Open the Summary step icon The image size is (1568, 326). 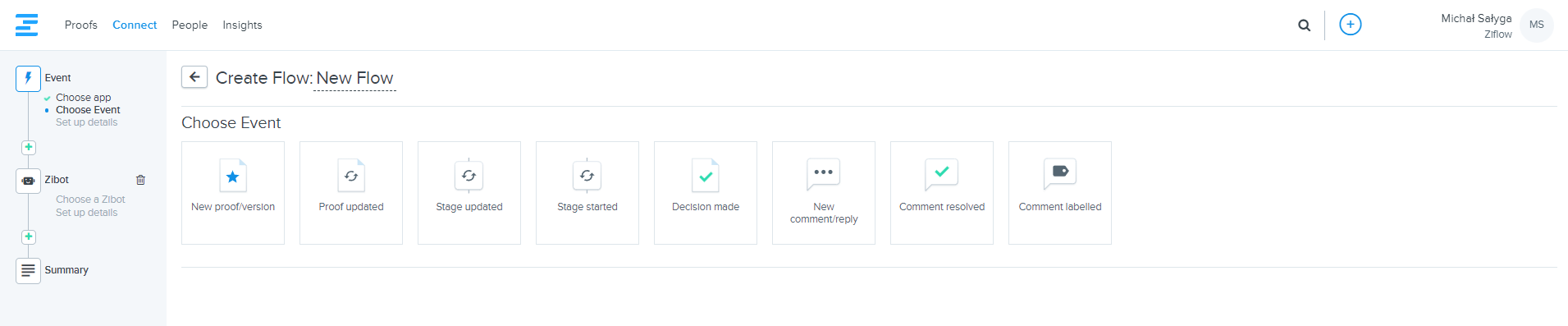click(x=28, y=270)
